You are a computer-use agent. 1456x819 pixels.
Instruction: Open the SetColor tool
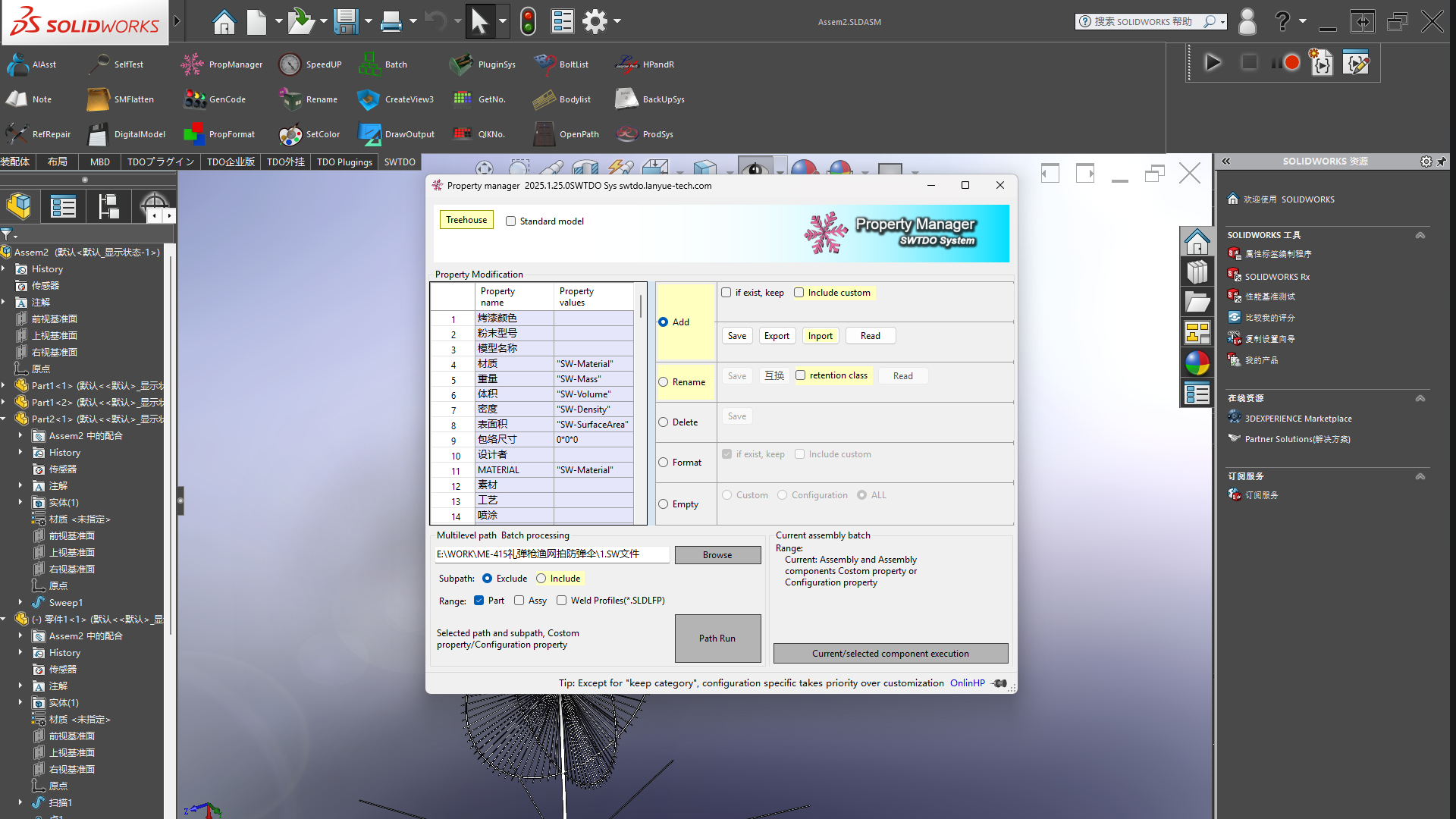click(x=290, y=134)
